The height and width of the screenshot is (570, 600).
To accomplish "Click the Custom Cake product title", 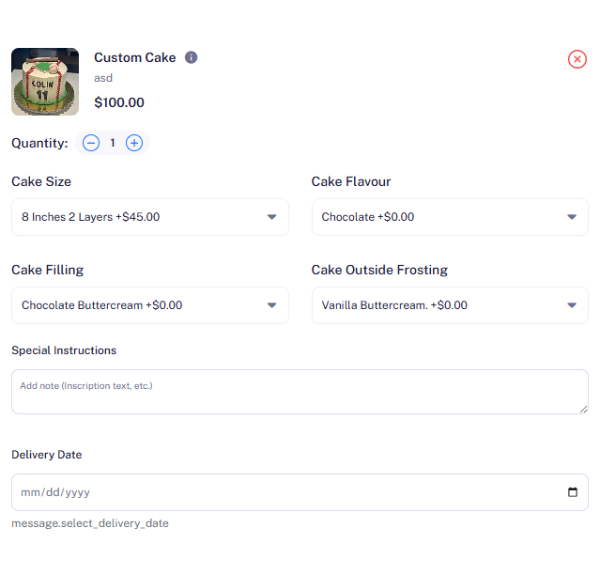I will tap(135, 58).
